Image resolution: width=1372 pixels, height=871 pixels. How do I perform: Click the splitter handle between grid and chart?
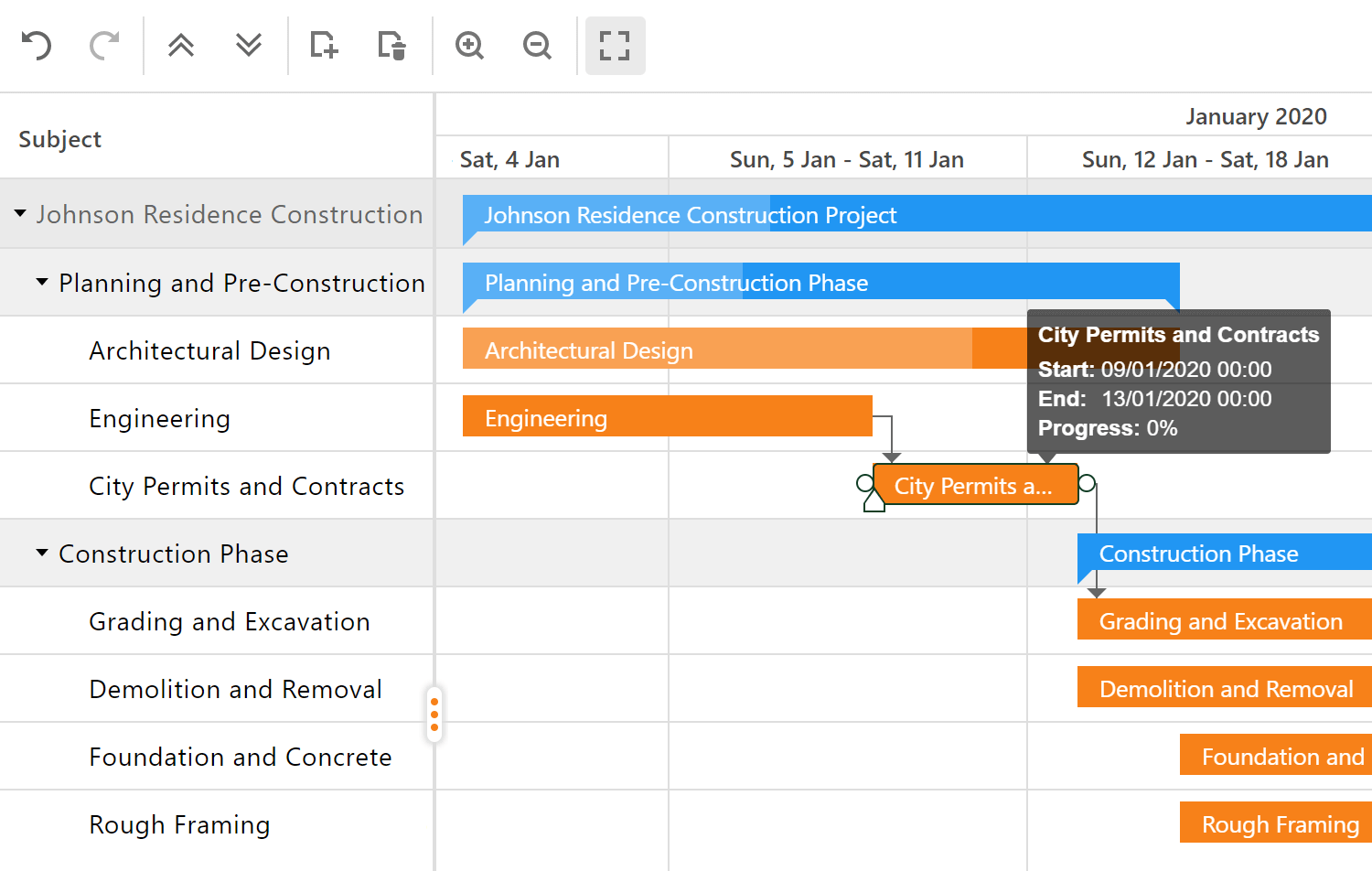[x=434, y=714]
